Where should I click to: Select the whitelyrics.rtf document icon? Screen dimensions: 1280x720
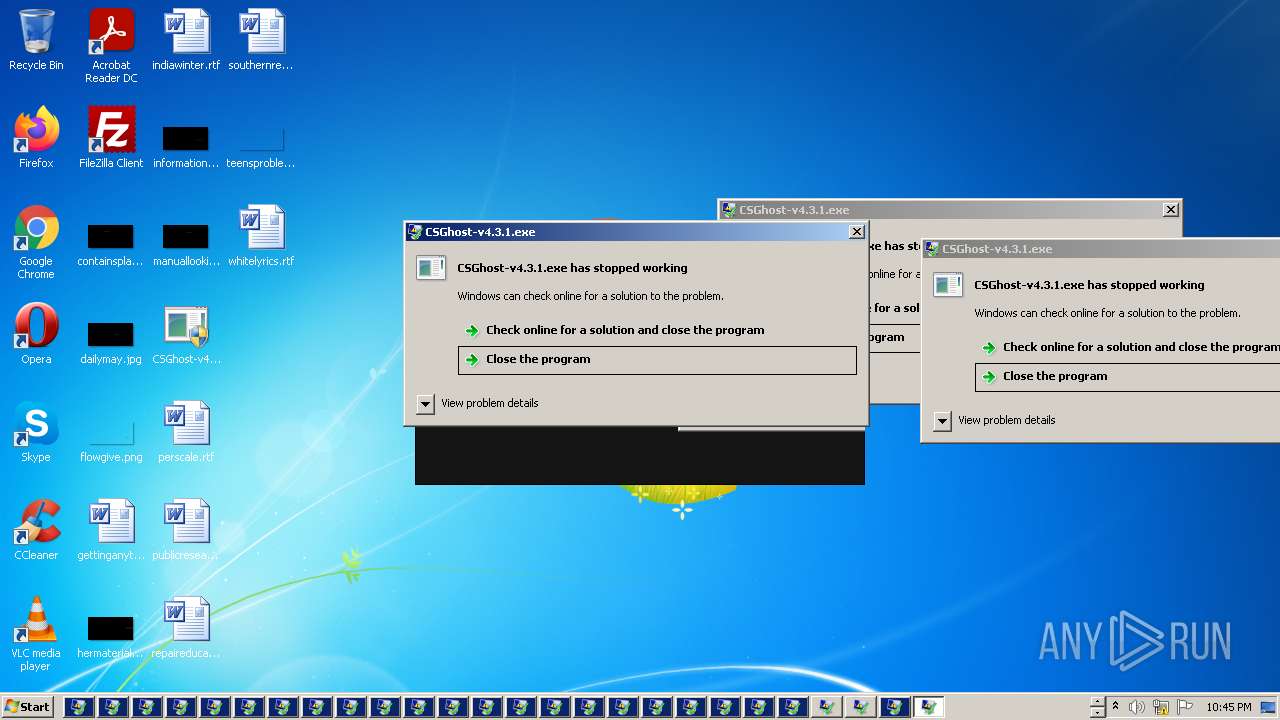[261, 236]
